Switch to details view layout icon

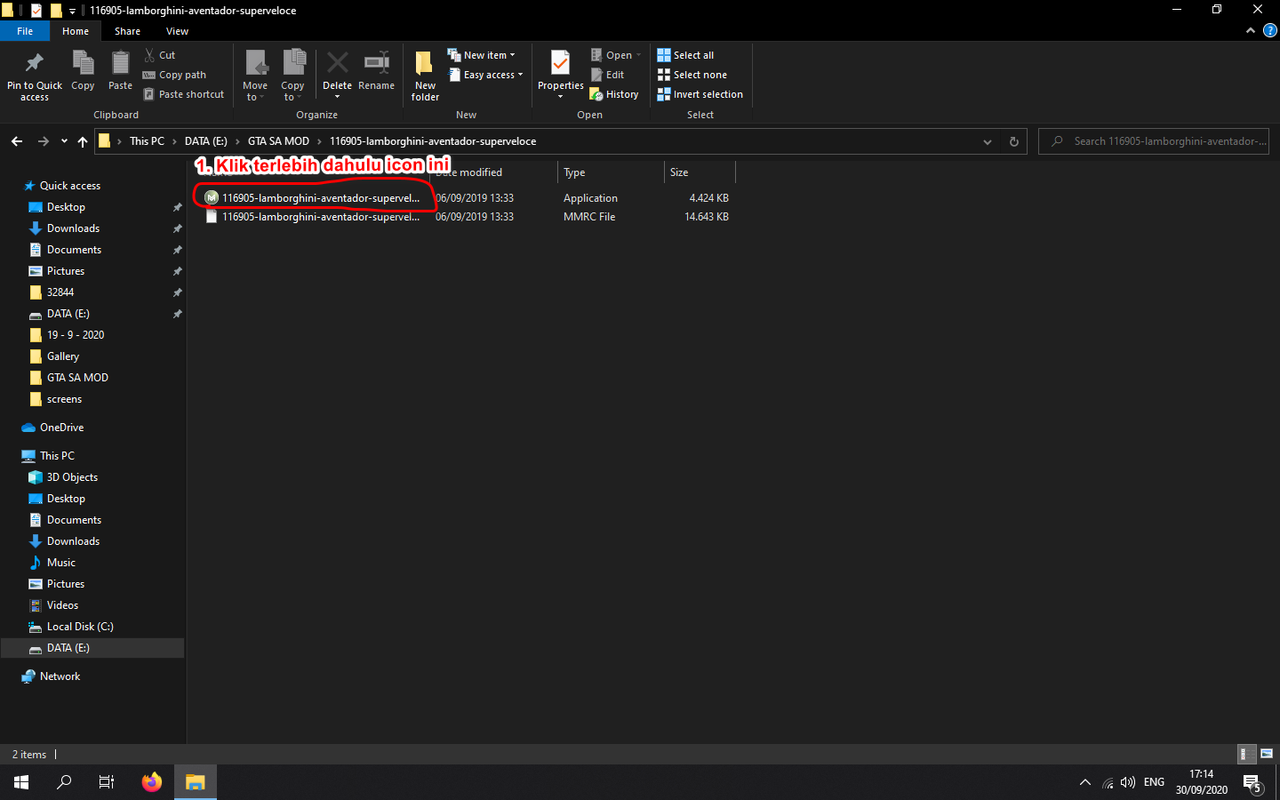point(1246,754)
